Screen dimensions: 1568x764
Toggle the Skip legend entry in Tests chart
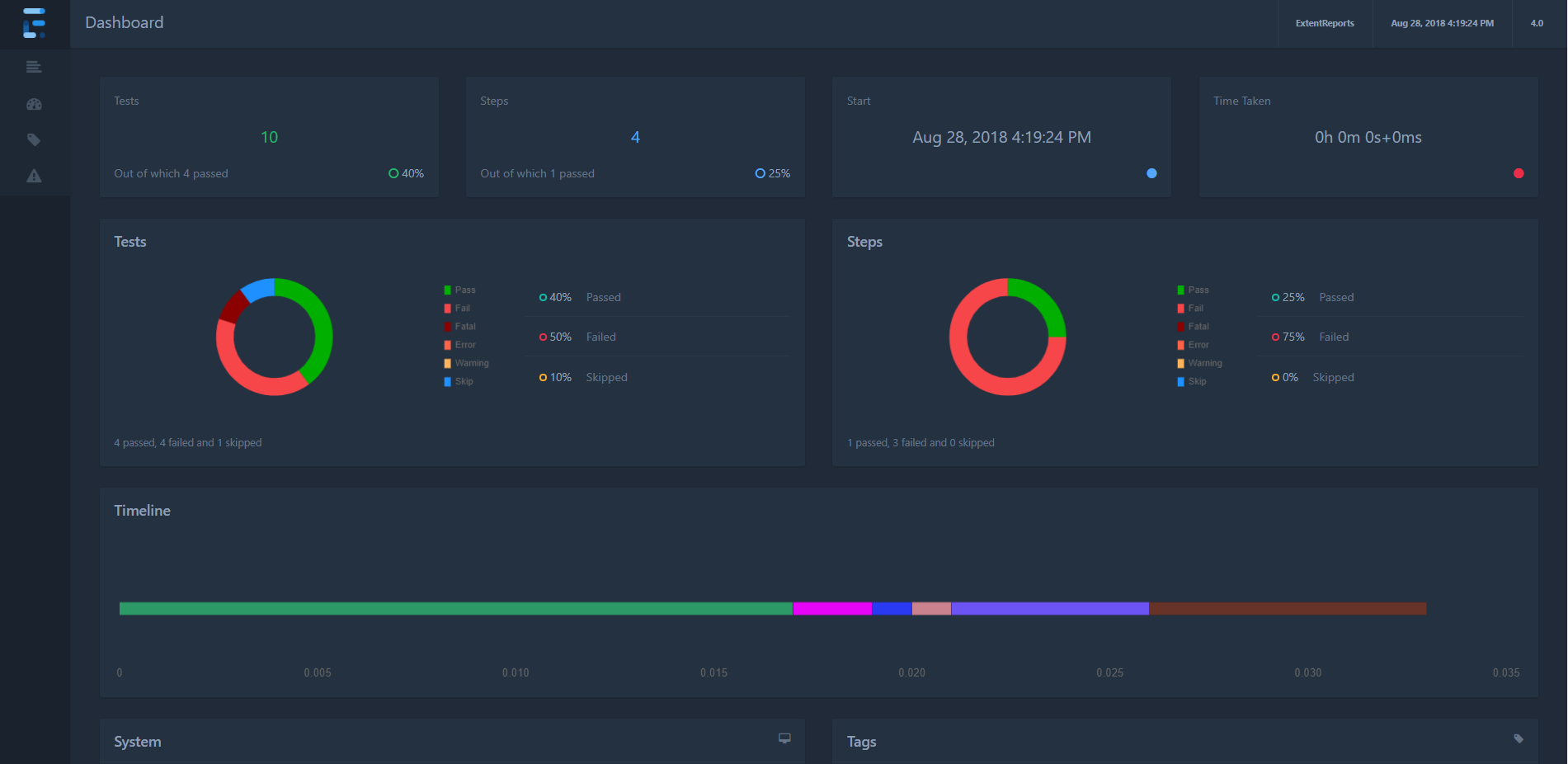(x=458, y=381)
